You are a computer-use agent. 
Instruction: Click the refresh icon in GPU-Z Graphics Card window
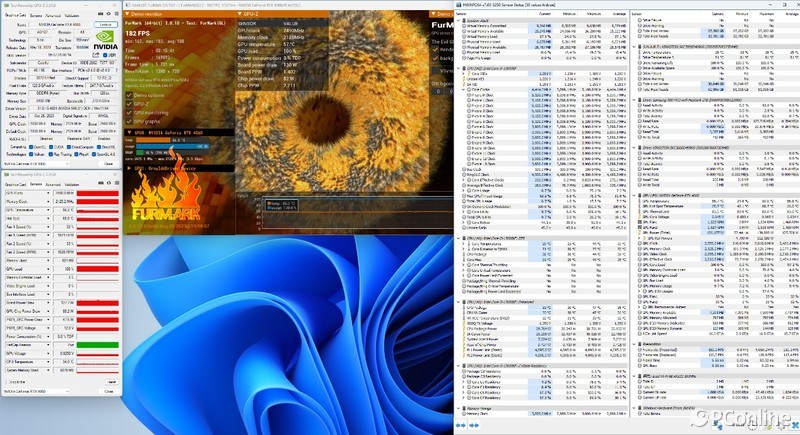[109, 14]
